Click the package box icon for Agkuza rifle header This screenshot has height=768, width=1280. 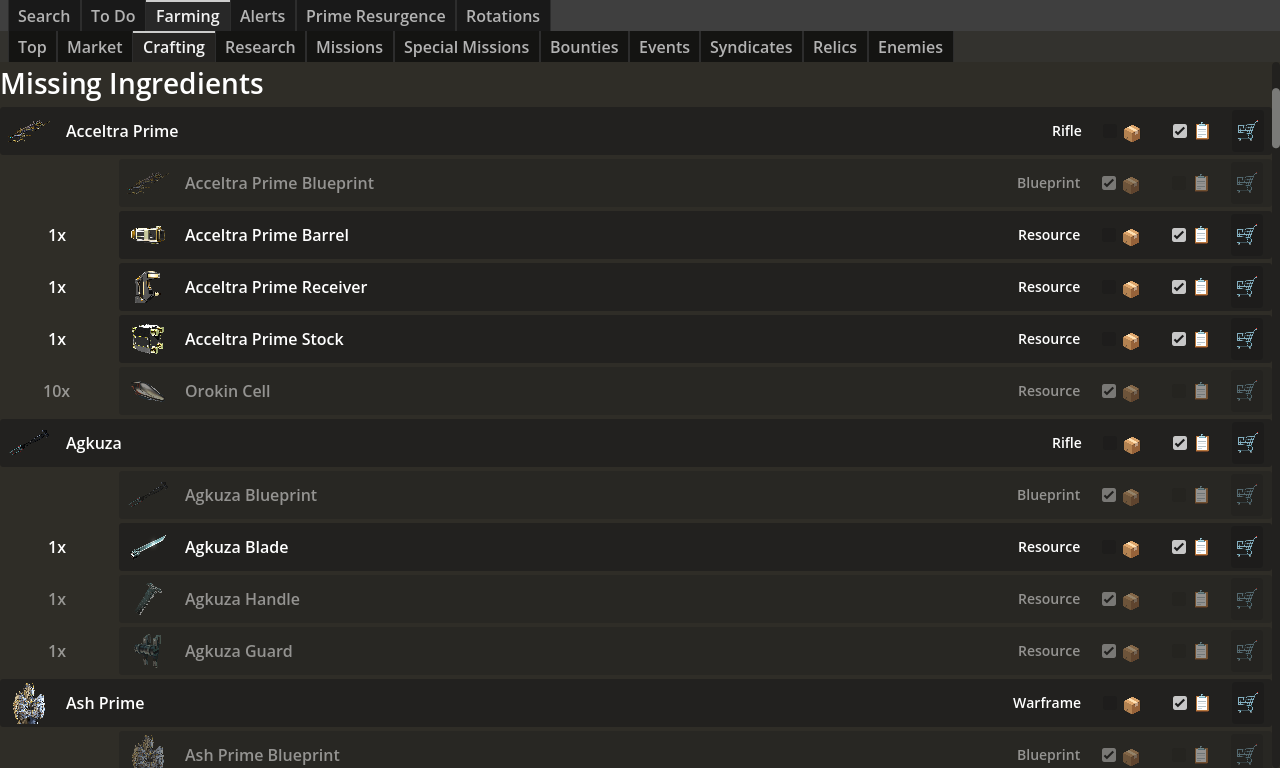coord(1132,445)
